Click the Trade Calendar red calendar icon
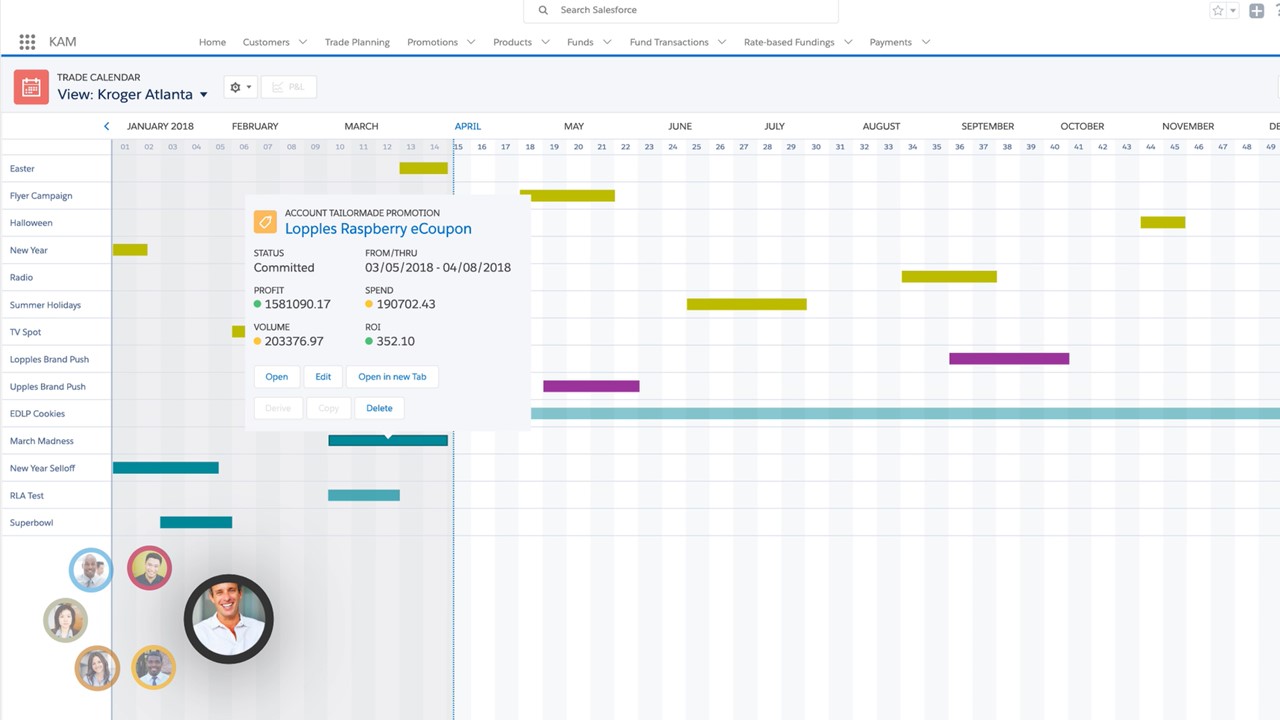The image size is (1280, 720). tap(31, 87)
